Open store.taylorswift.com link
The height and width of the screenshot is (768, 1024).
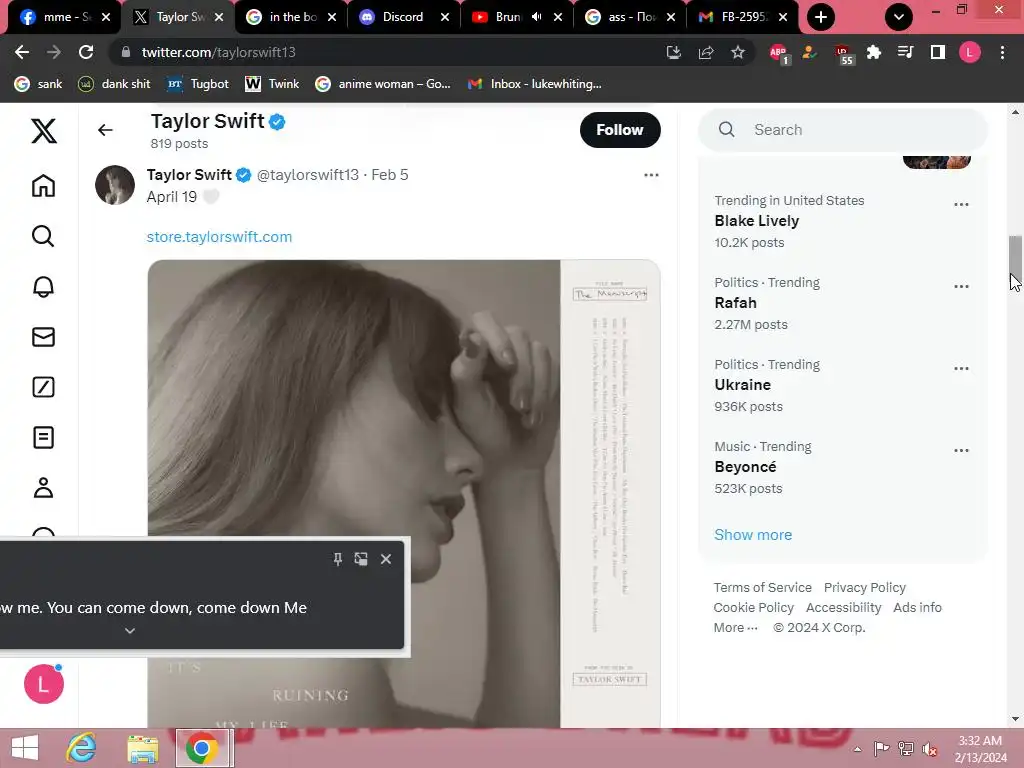point(219,237)
